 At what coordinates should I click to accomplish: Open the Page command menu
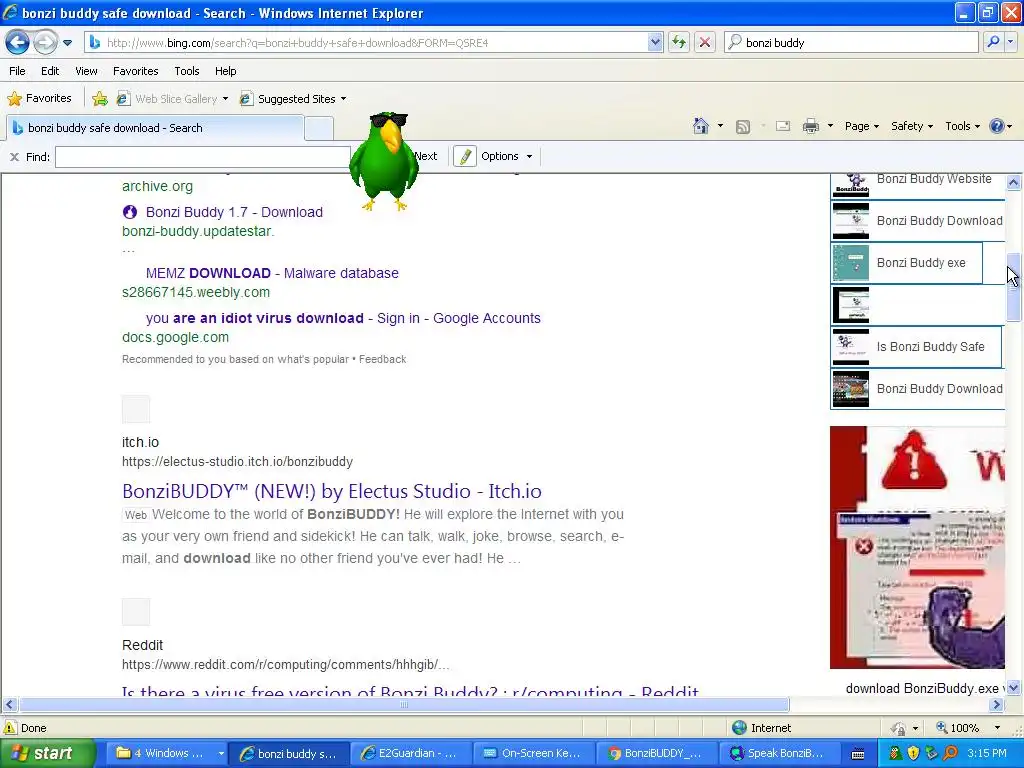pos(861,126)
